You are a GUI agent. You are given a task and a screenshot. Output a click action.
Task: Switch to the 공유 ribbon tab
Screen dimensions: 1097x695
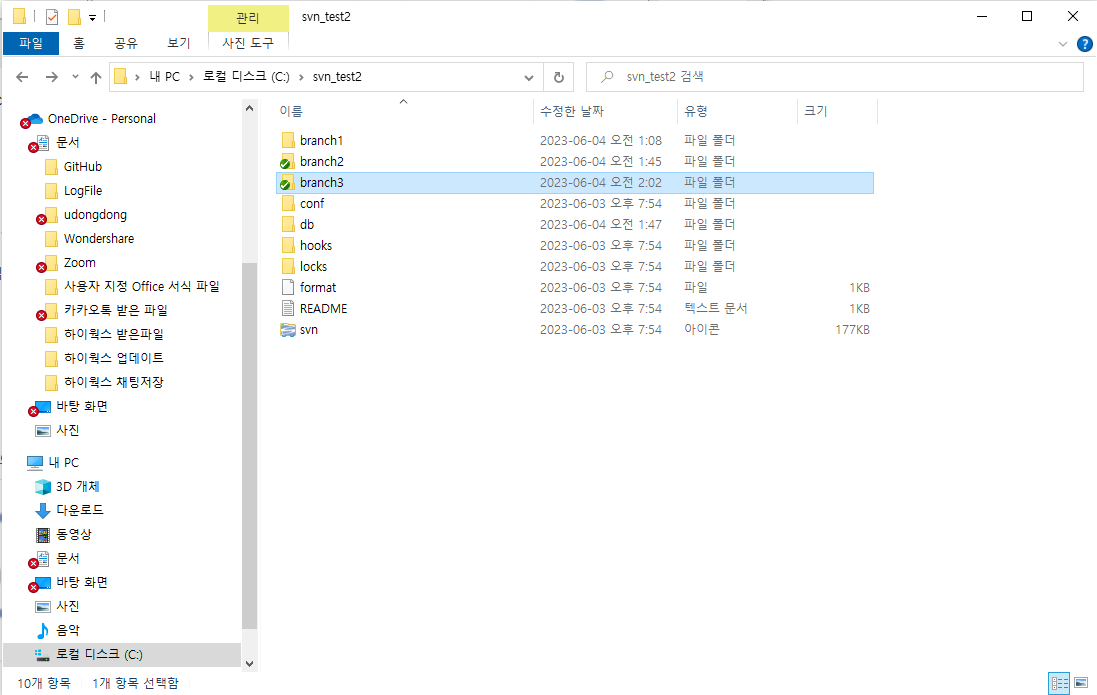(x=126, y=43)
